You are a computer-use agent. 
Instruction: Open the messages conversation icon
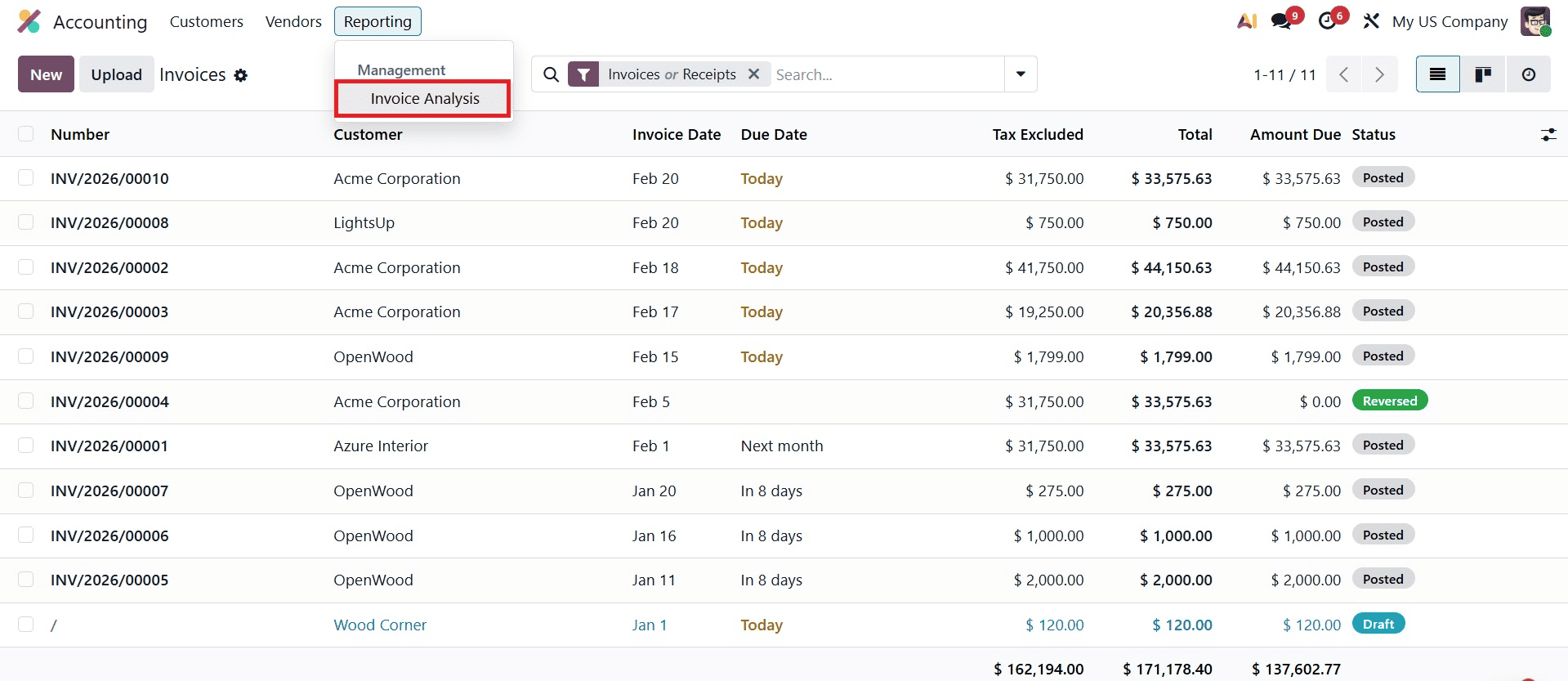1281,21
